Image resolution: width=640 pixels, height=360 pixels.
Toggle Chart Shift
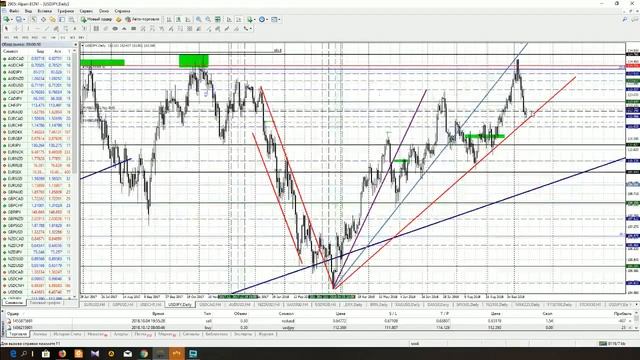point(238,19)
